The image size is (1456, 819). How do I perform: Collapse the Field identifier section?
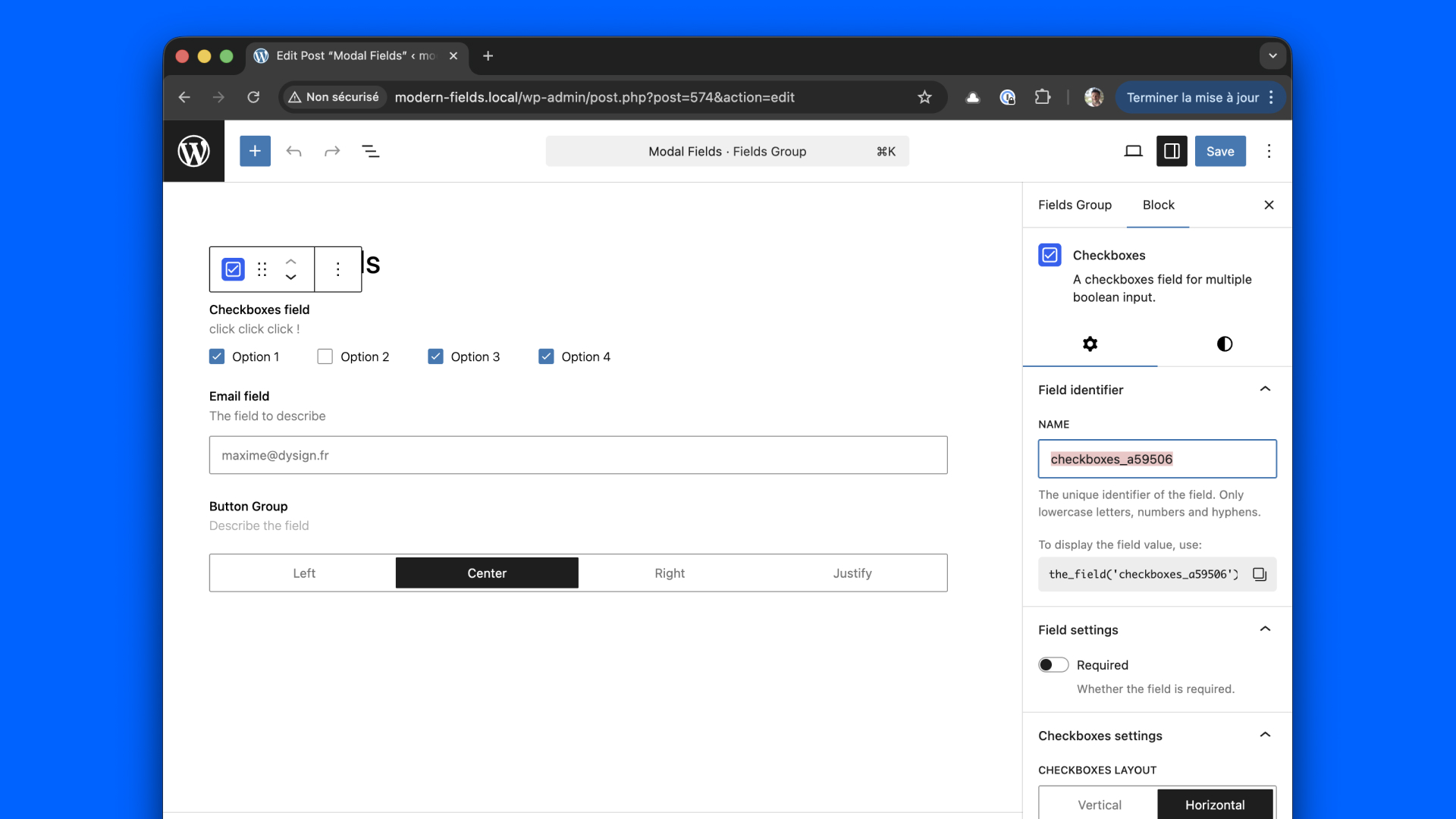tap(1264, 389)
